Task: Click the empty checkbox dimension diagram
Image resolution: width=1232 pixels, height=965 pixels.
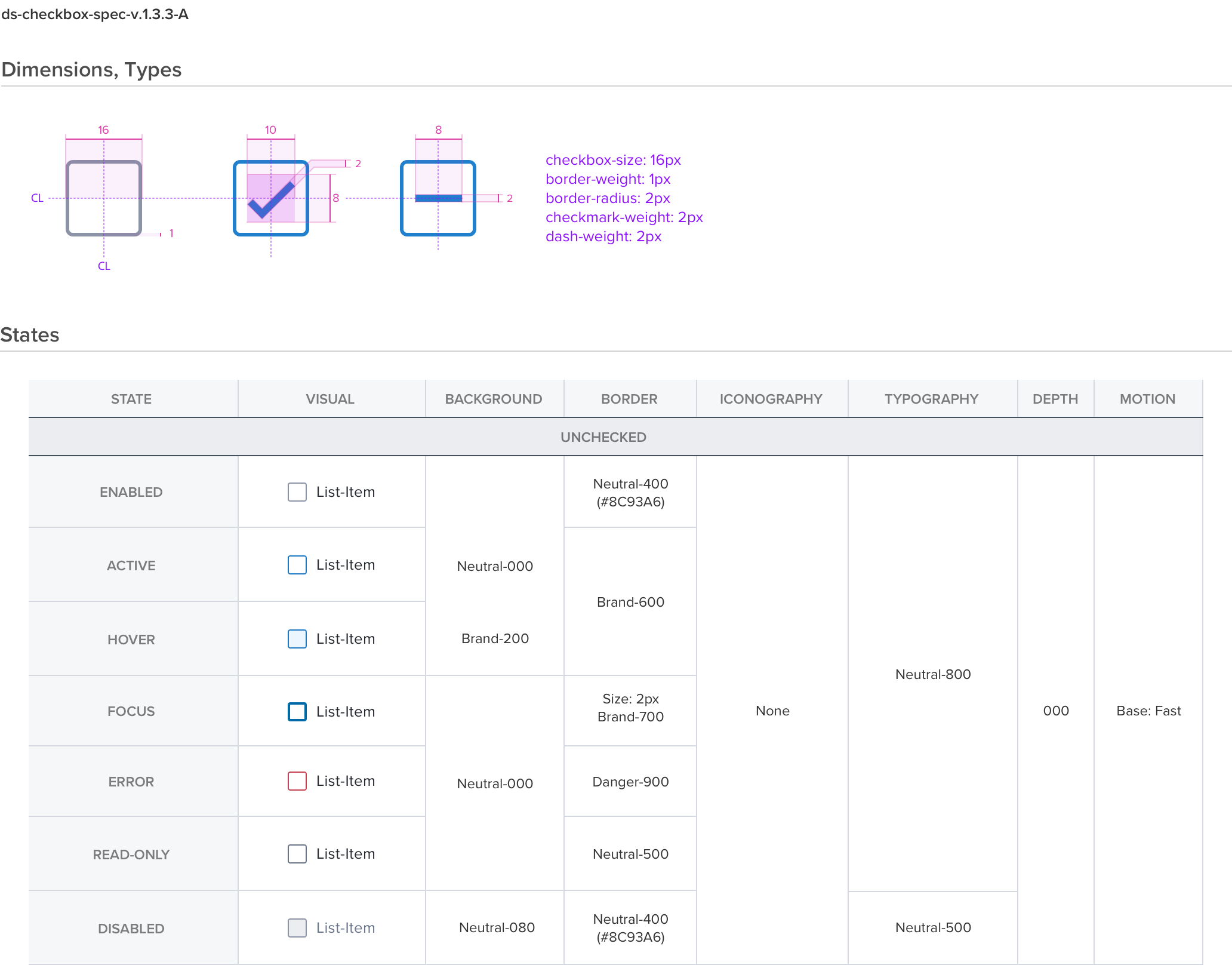Action: (x=104, y=198)
